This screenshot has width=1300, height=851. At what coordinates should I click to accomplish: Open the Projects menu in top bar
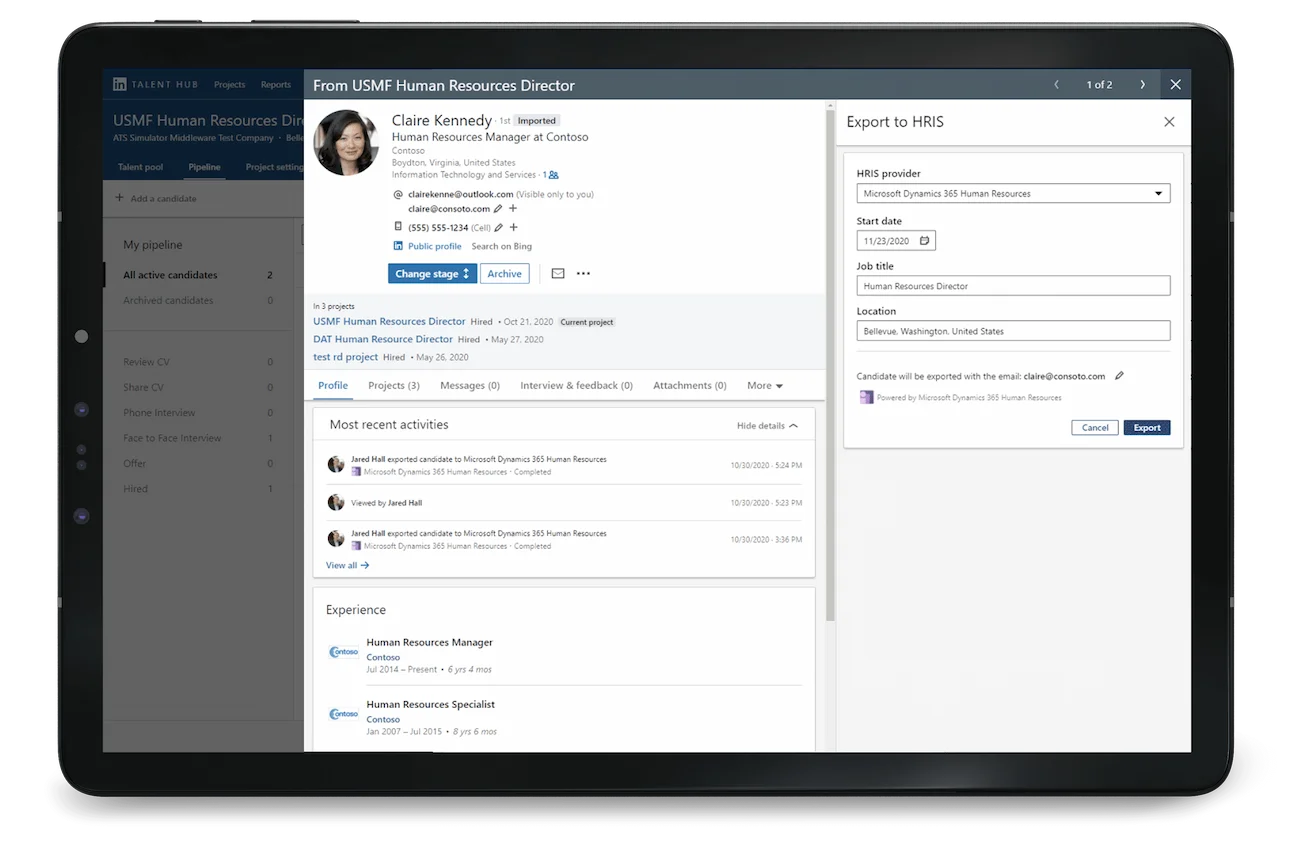[229, 85]
